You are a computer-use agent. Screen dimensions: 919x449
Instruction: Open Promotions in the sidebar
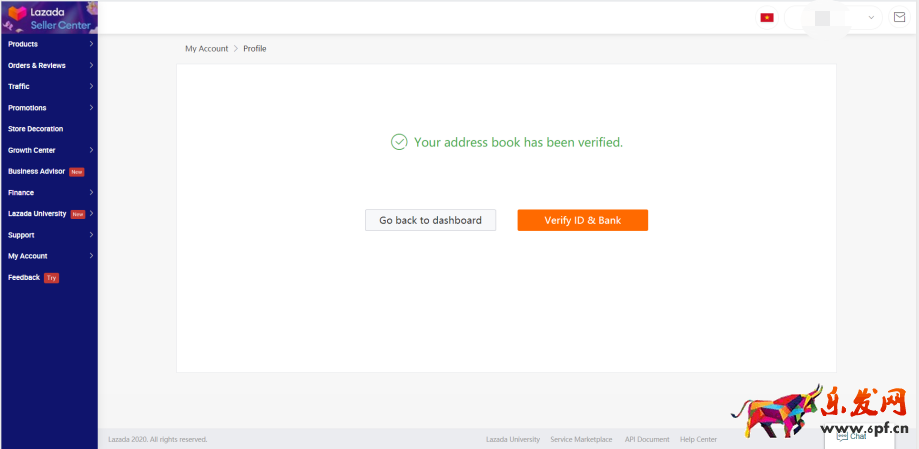tap(27, 108)
